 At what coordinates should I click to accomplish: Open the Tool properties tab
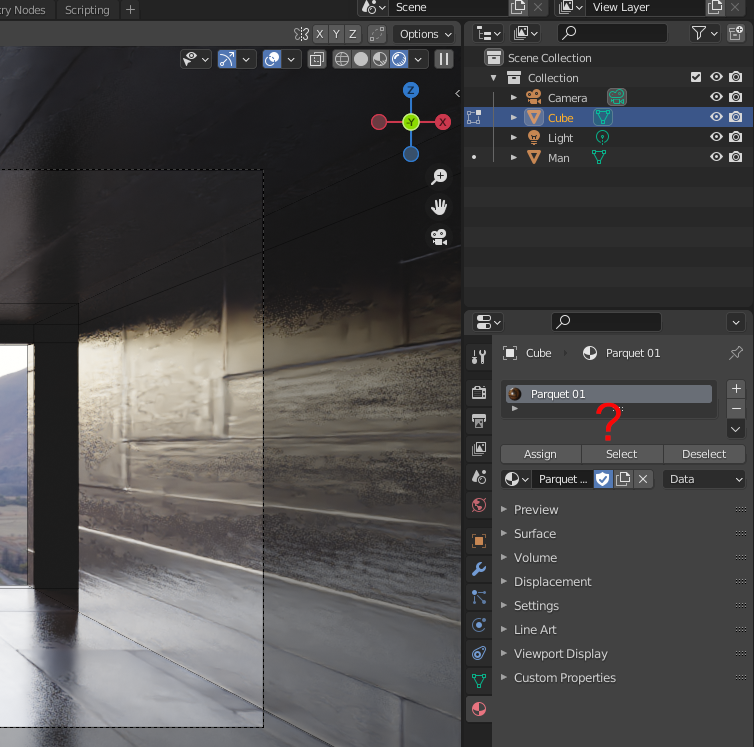click(x=479, y=356)
